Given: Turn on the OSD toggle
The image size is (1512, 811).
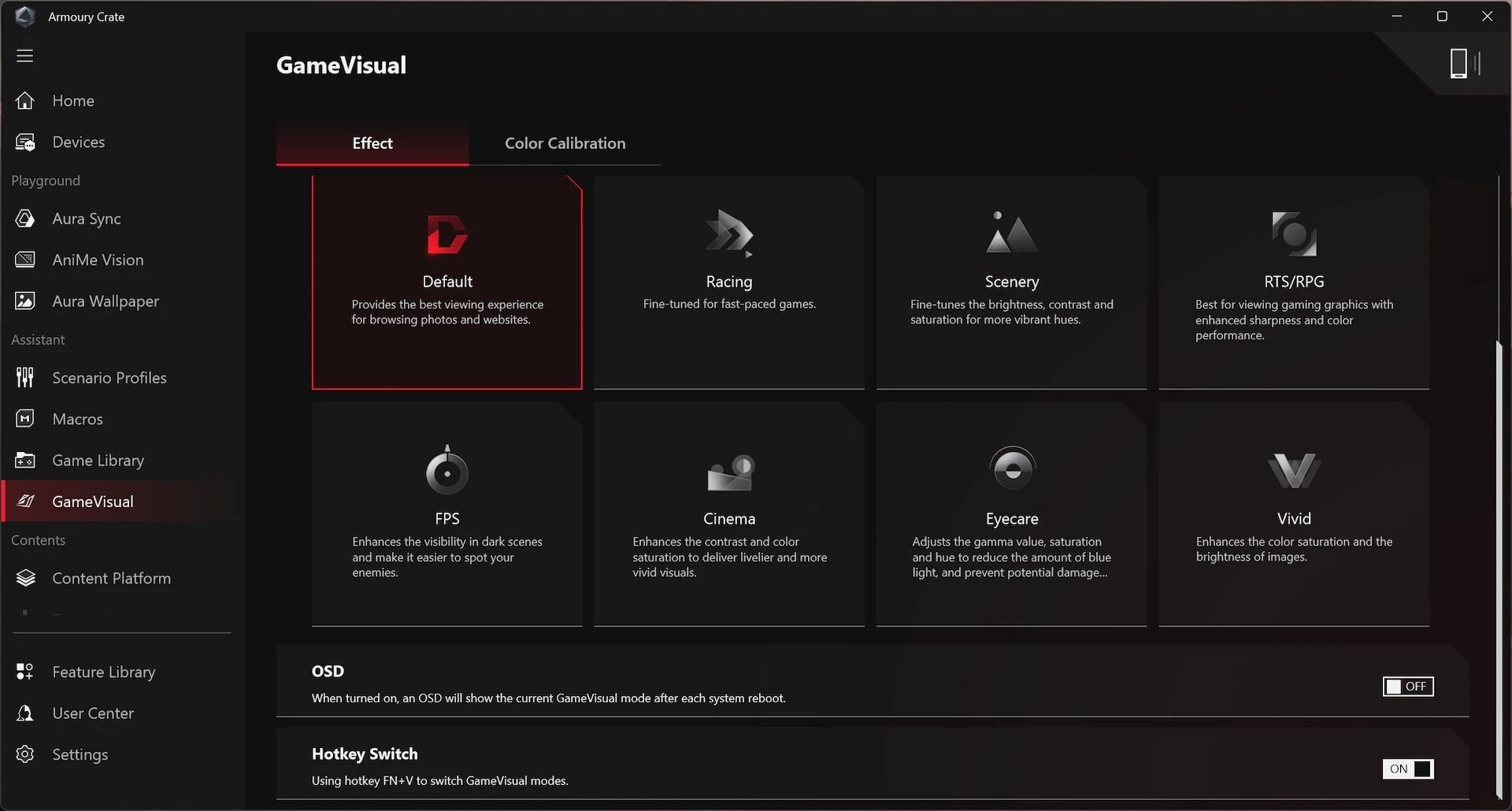Looking at the screenshot, I should click(1408, 686).
